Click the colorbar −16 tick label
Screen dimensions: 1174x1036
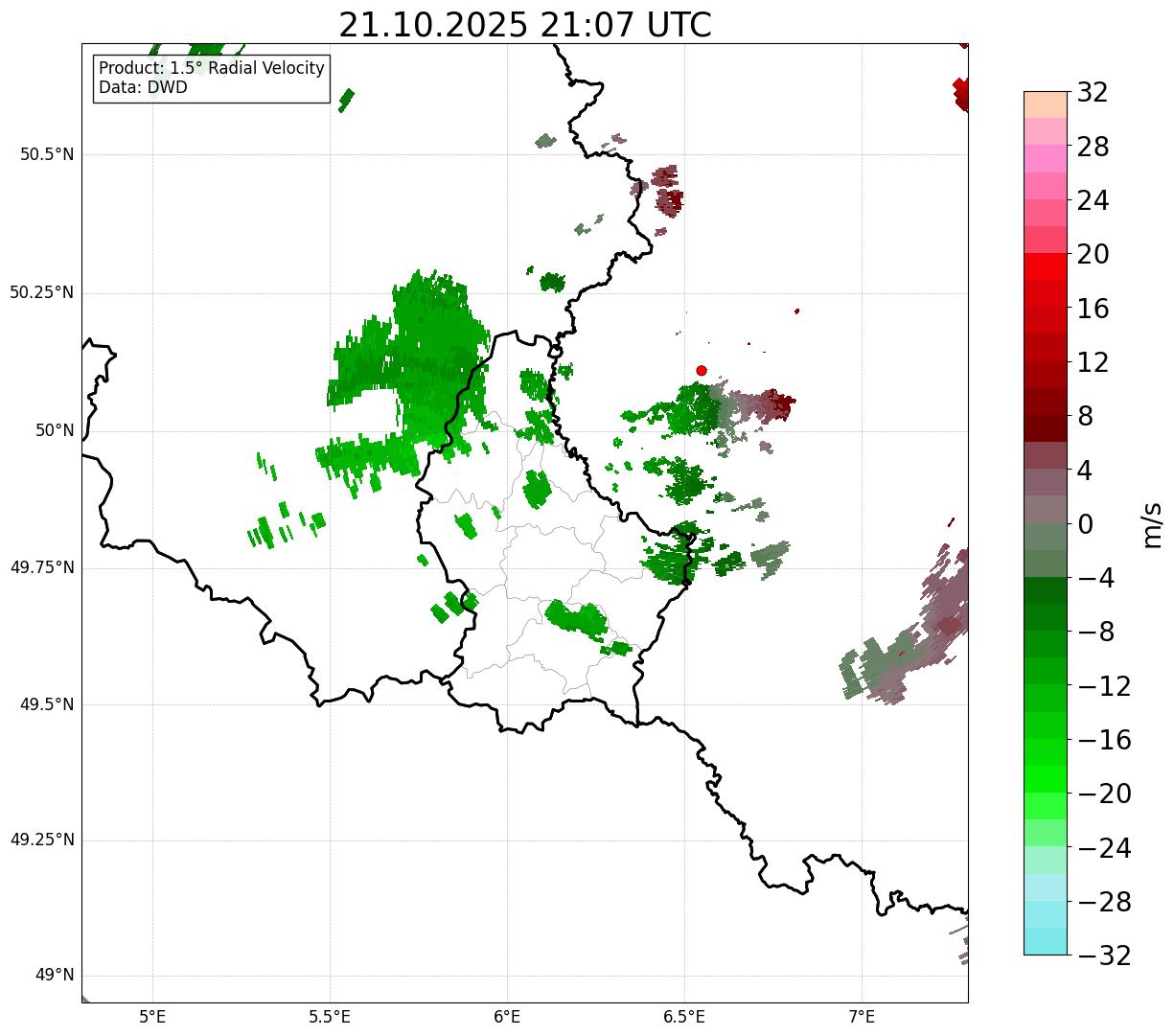click(x=1104, y=740)
